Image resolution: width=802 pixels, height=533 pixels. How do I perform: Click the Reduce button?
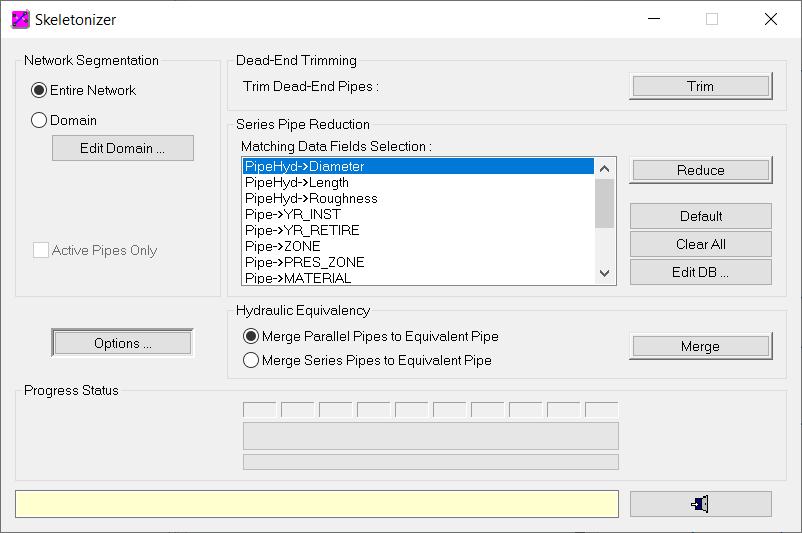tap(701, 170)
